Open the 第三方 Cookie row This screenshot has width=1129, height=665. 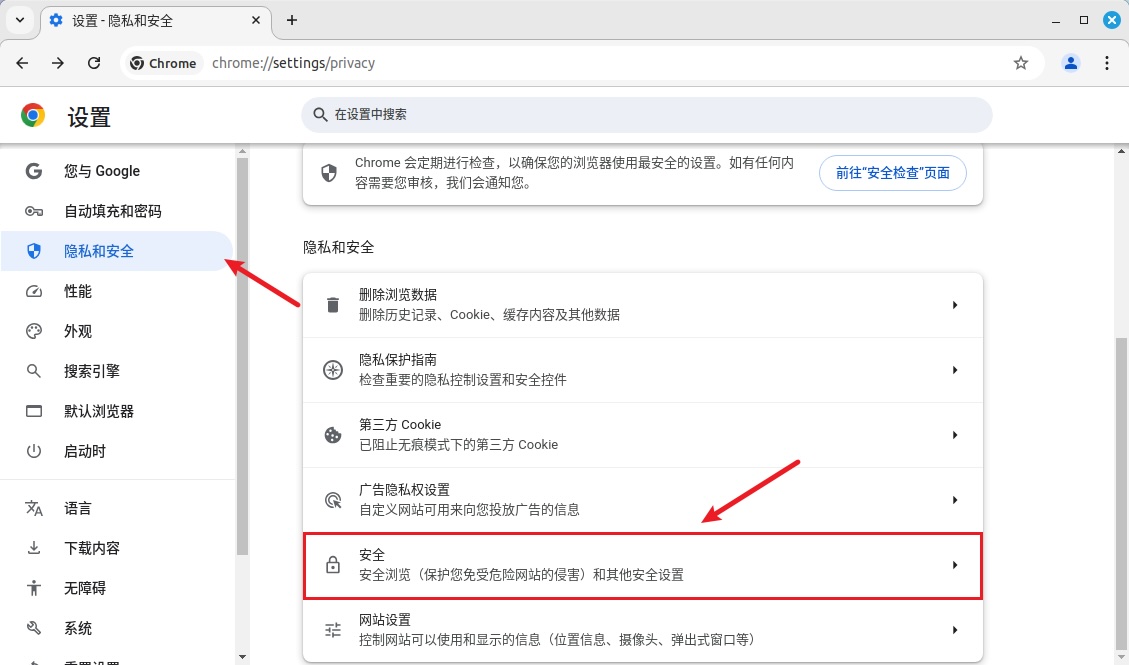[642, 435]
